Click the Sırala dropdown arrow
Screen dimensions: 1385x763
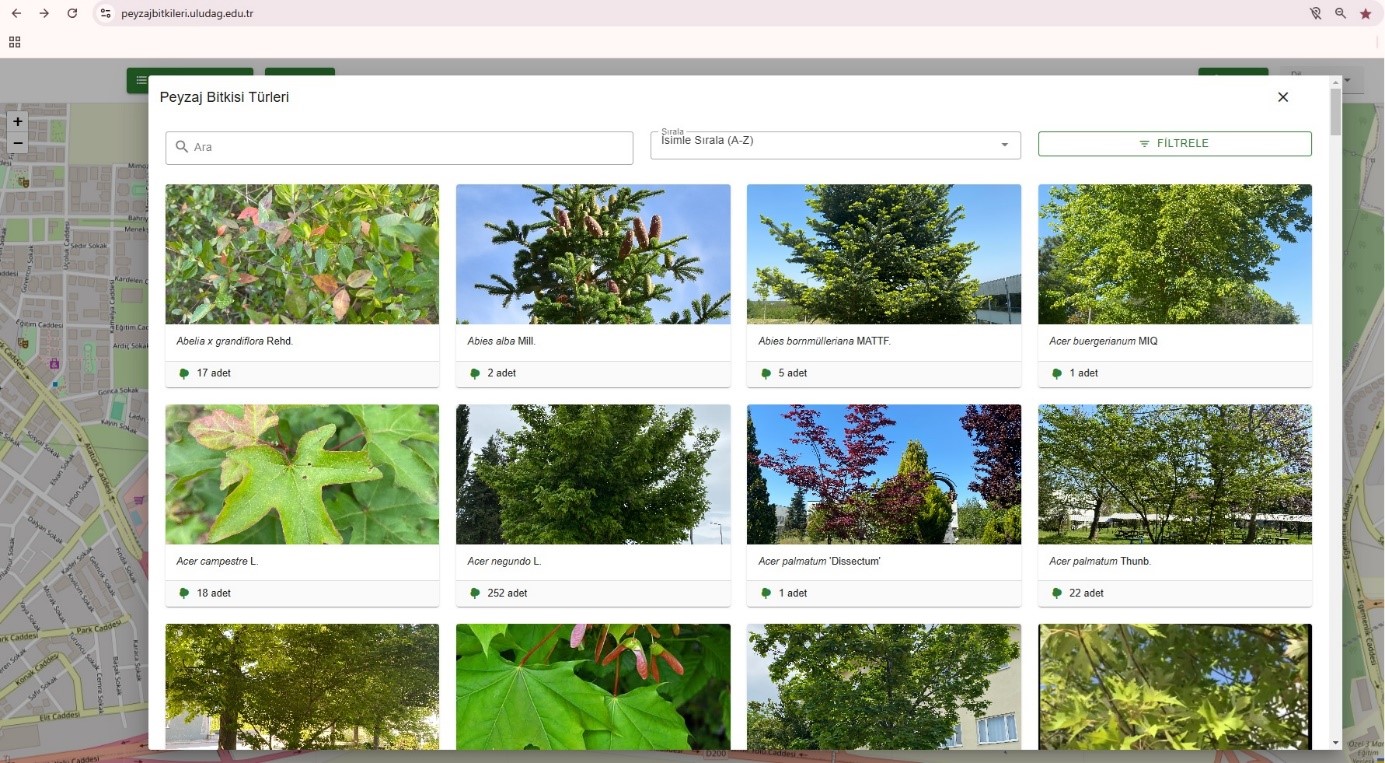click(x=1005, y=145)
